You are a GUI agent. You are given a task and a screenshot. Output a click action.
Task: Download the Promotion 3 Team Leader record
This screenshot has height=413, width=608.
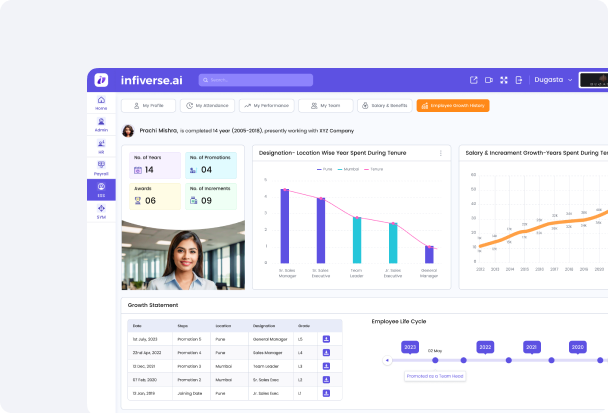(x=326, y=366)
